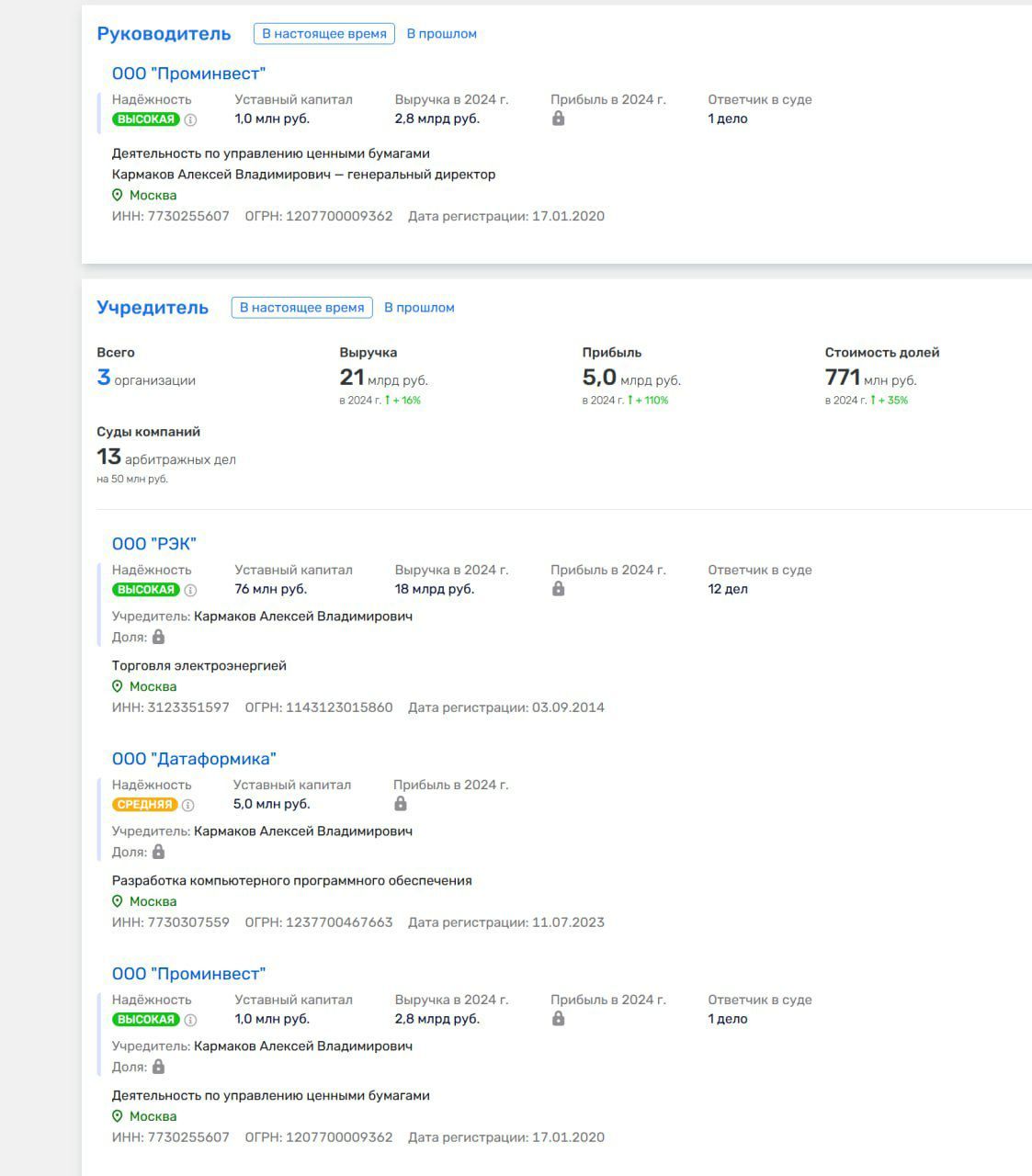Click info icon next to СРЕДНЯЯ badge
This screenshot has height=1176, width=1032.
point(187,805)
